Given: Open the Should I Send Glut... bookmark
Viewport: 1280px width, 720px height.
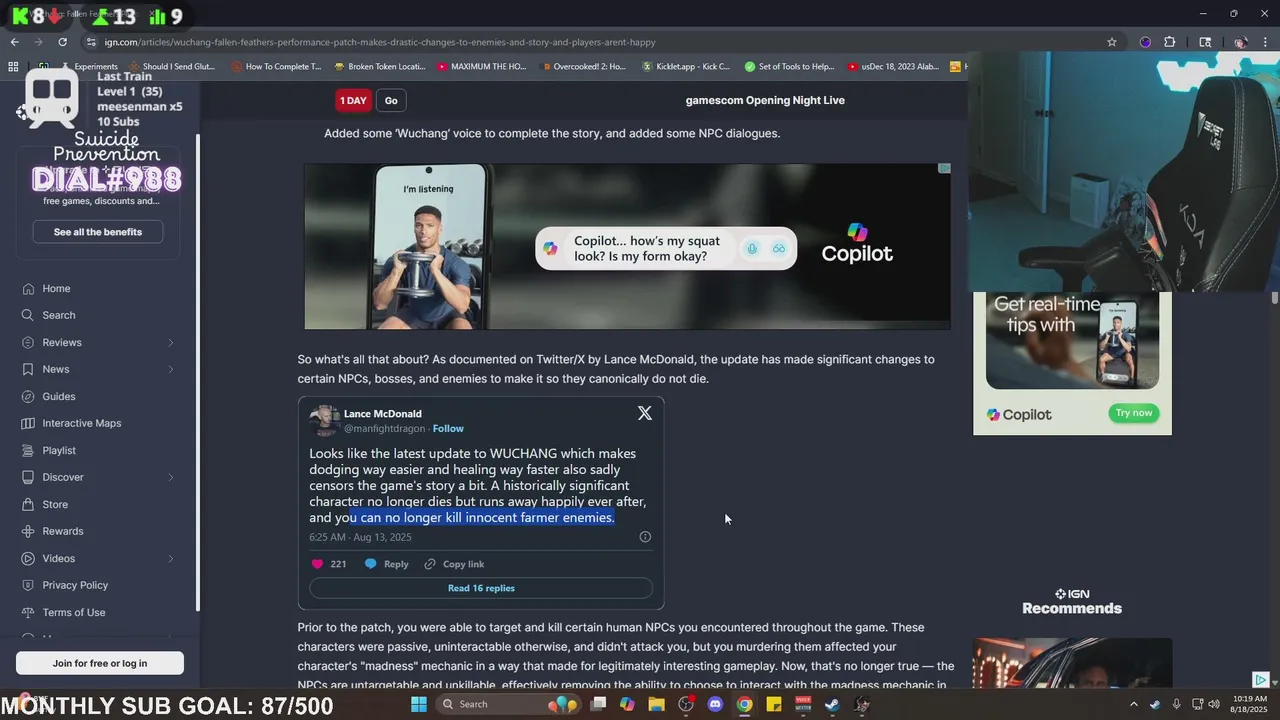Looking at the screenshot, I should (171, 67).
